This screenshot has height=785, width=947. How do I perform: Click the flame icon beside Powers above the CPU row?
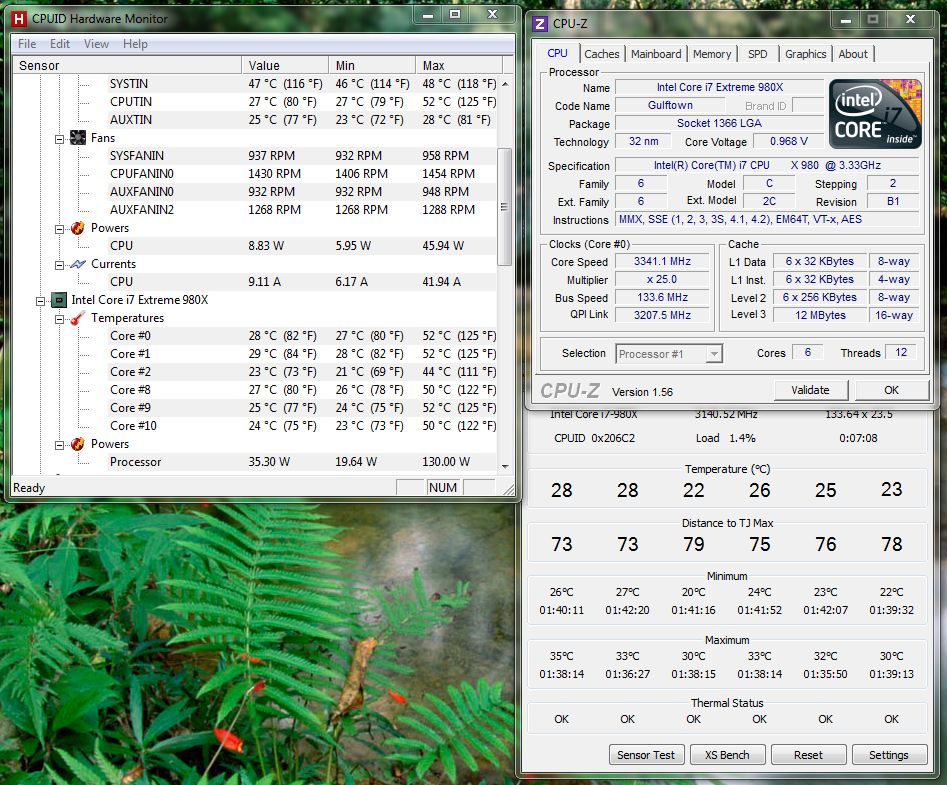pyautogui.click(x=77, y=228)
